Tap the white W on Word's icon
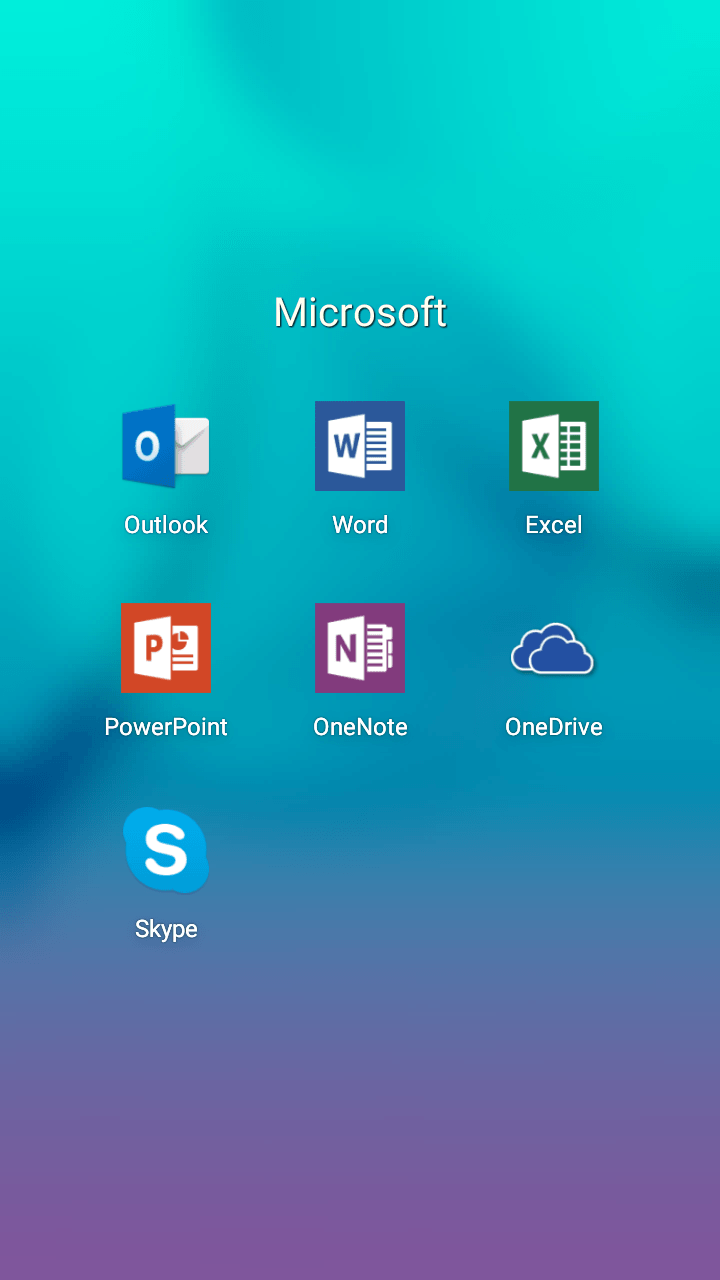 coord(346,445)
